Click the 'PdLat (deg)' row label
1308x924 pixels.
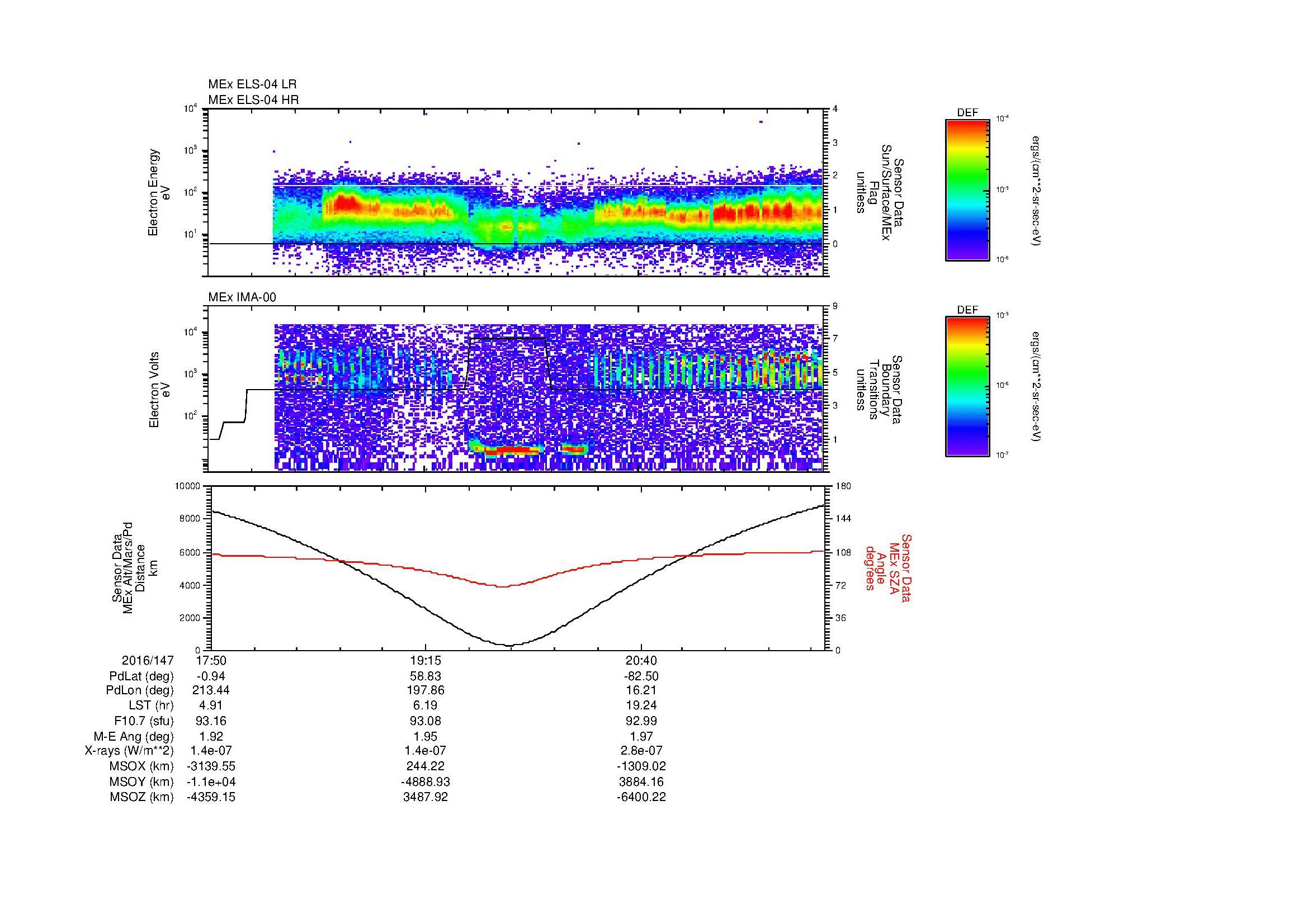(x=141, y=676)
